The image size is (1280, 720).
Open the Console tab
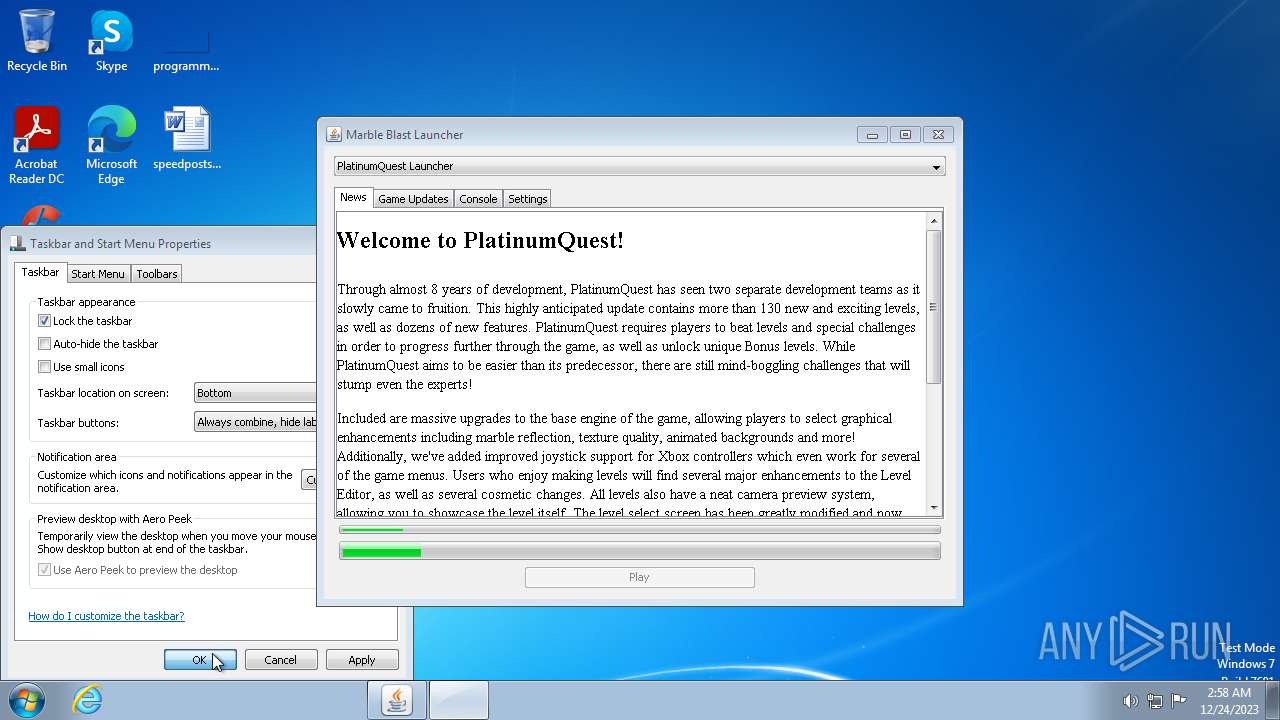(478, 199)
